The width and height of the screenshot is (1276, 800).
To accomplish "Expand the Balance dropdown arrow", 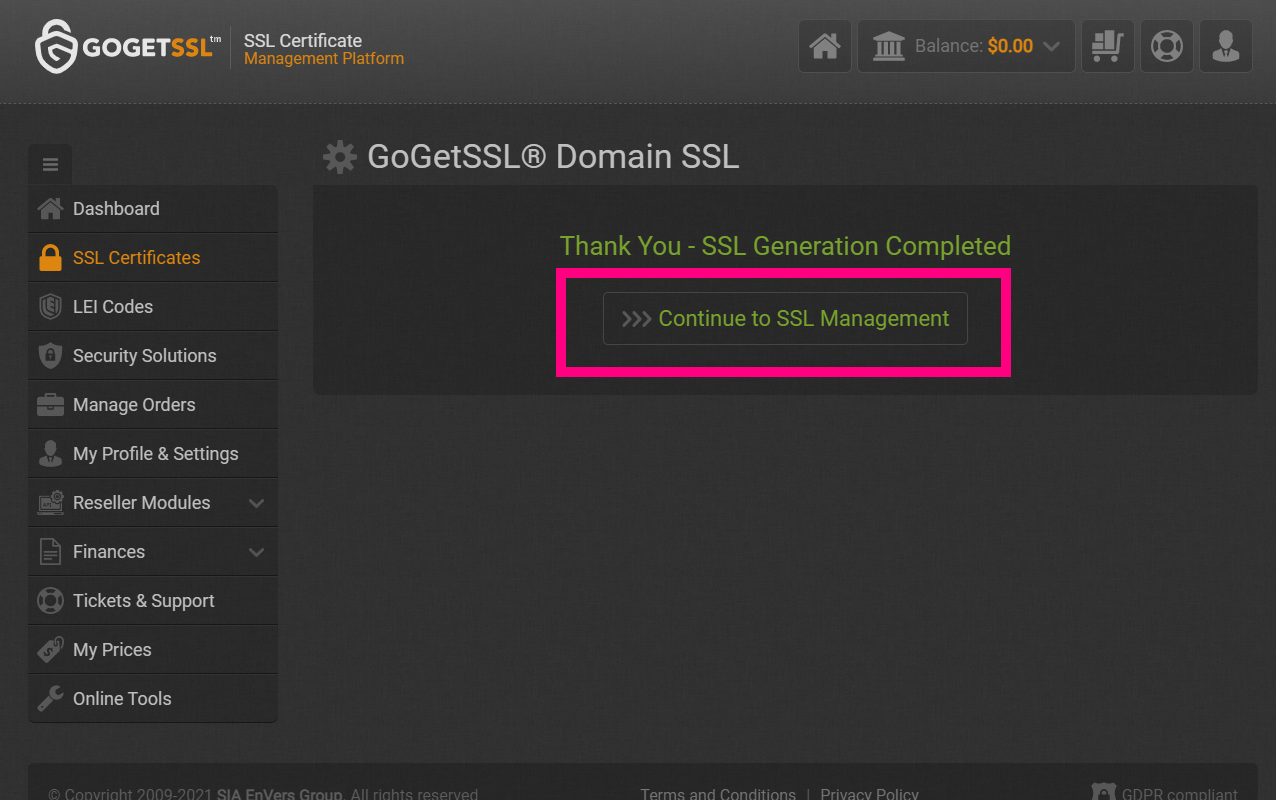I will click(x=1051, y=46).
